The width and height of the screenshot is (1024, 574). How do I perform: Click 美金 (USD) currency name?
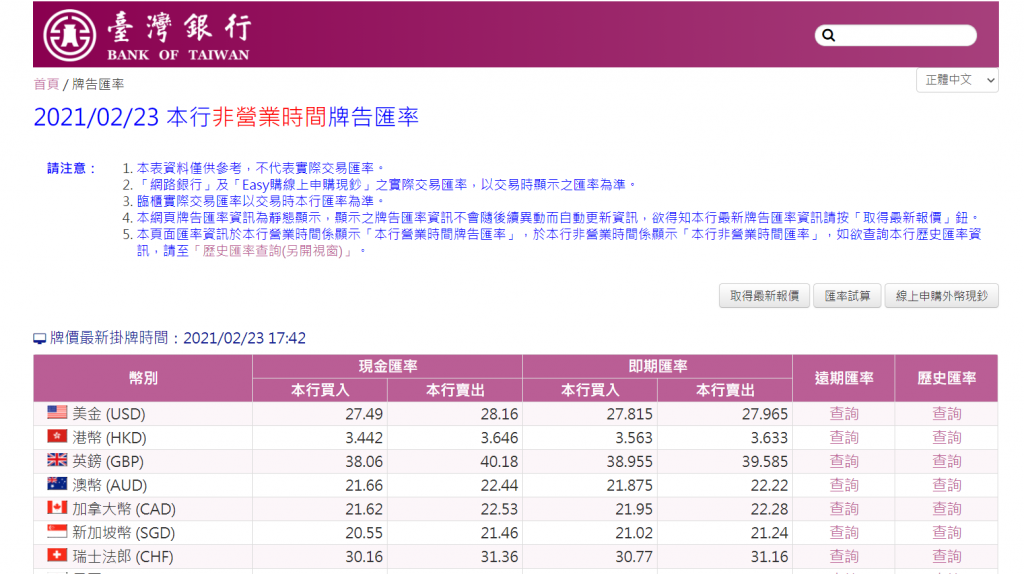point(108,414)
